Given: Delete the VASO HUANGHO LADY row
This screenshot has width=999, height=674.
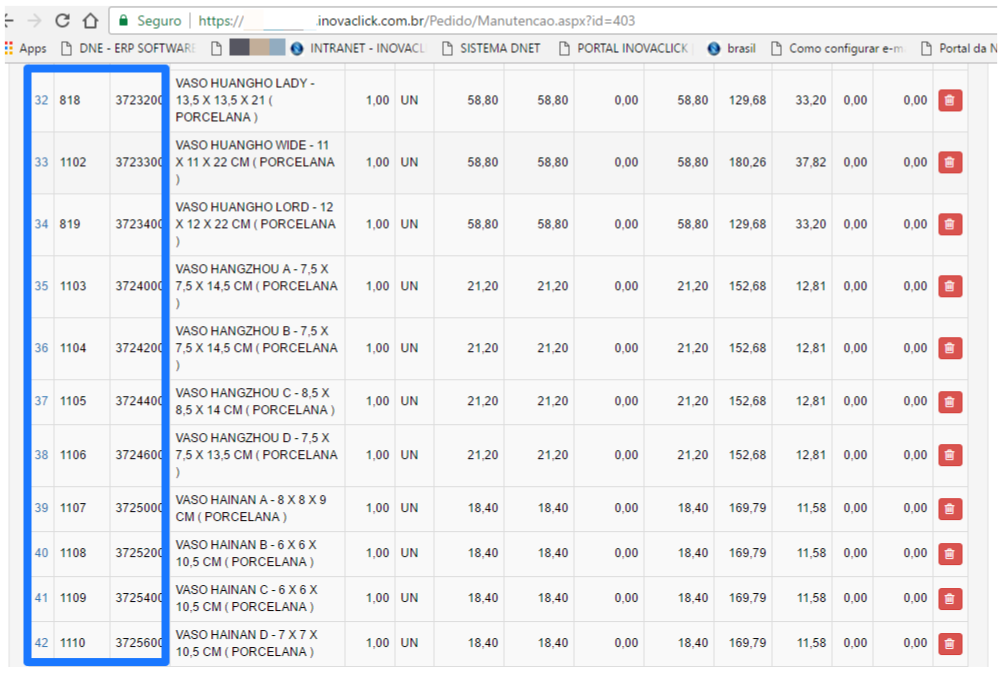Looking at the screenshot, I should [949, 100].
